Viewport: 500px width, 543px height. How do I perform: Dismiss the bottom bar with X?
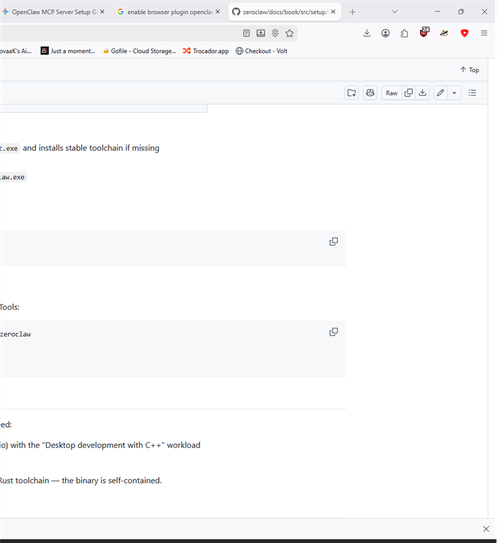[x=486, y=529]
